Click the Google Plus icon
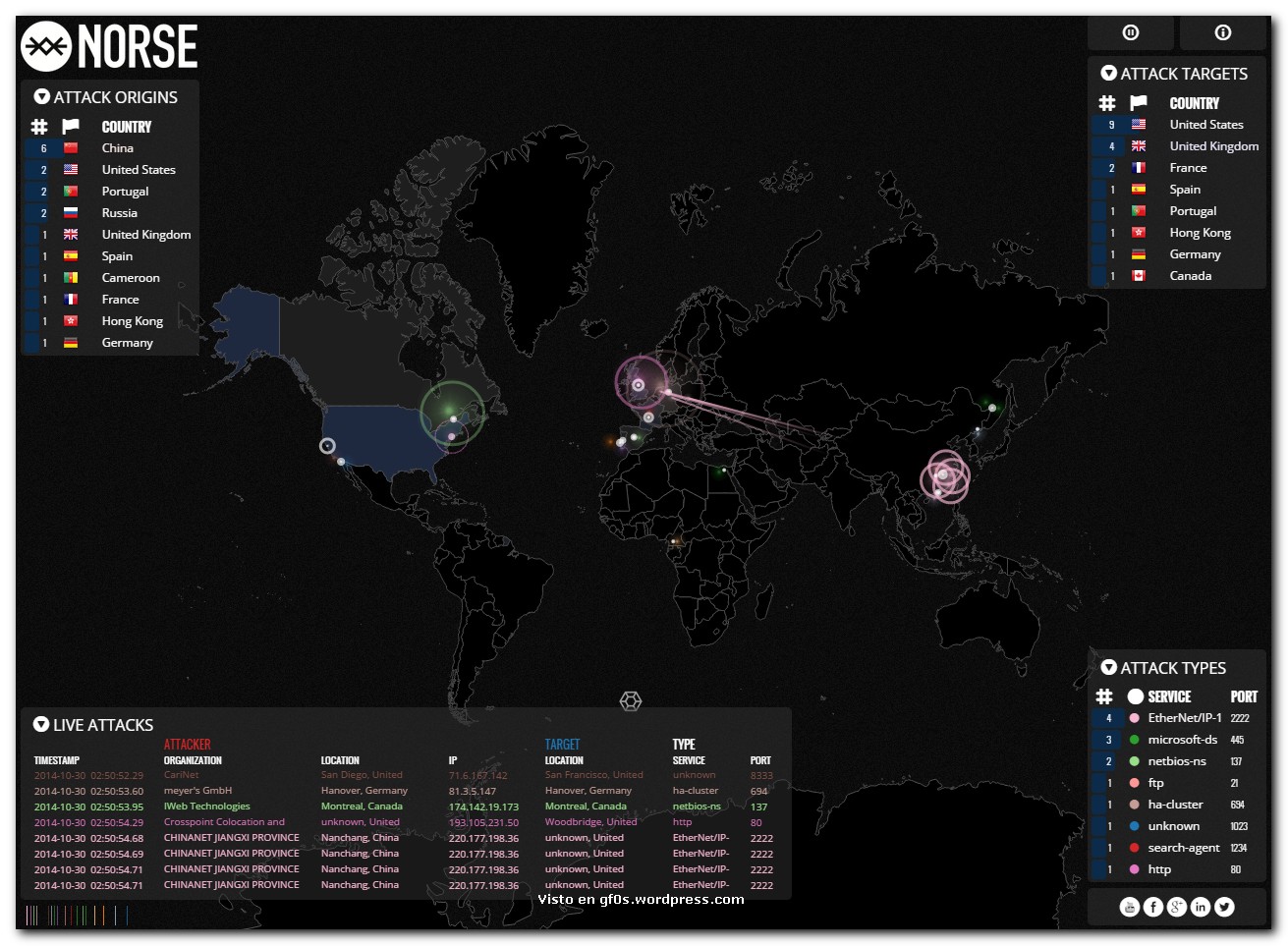This screenshot has width=1288, height=946. pyautogui.click(x=1177, y=907)
